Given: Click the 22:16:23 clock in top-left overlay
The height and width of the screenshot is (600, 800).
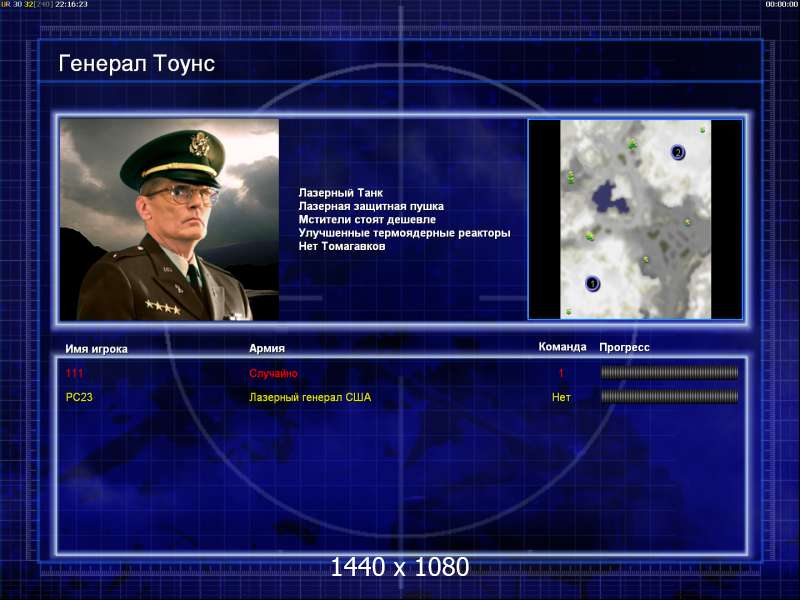Looking at the screenshot, I should pyautogui.click(x=71, y=4).
